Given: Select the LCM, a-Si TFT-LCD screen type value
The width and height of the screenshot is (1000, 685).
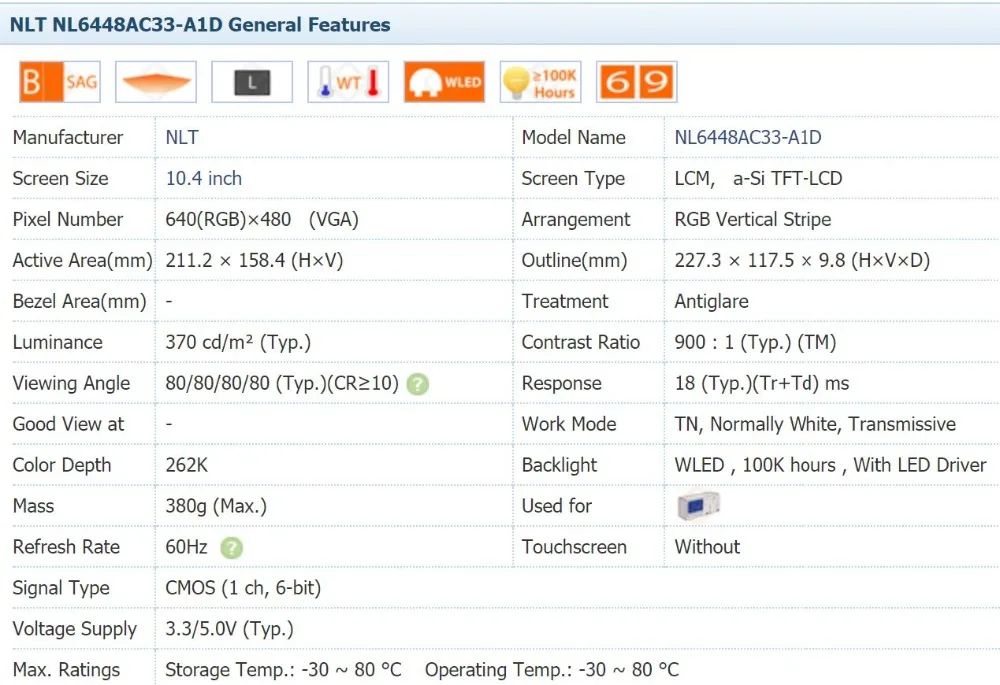Looking at the screenshot, I should pyautogui.click(x=758, y=179).
